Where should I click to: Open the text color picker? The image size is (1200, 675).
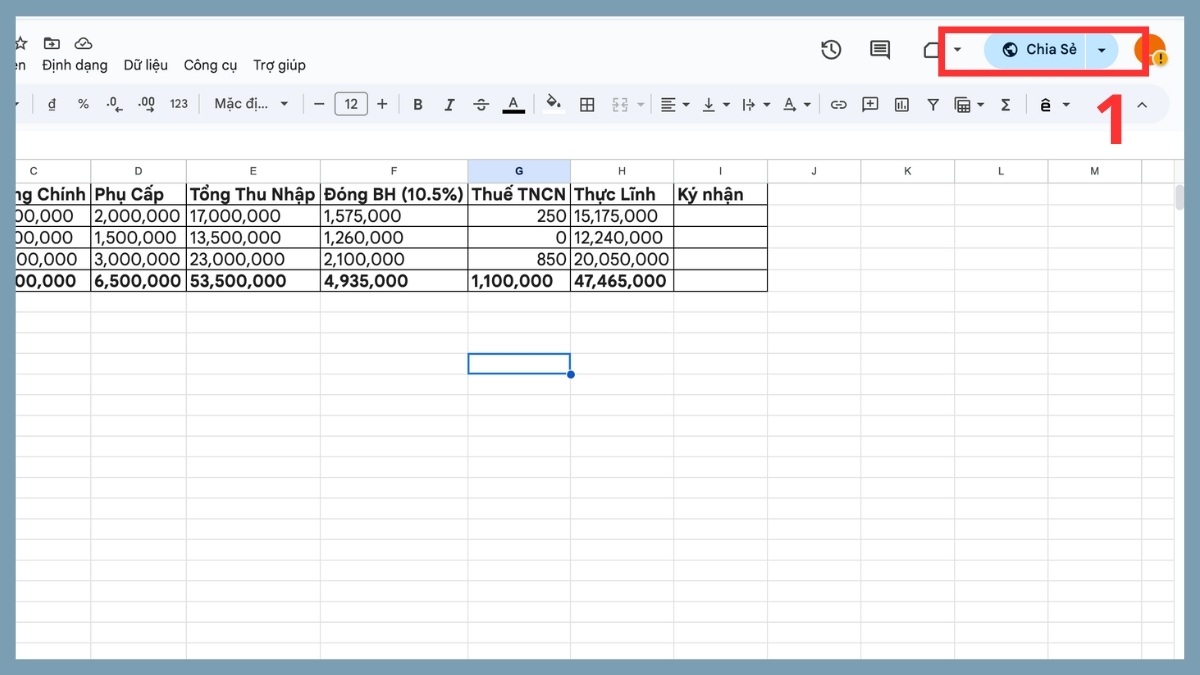click(x=513, y=103)
